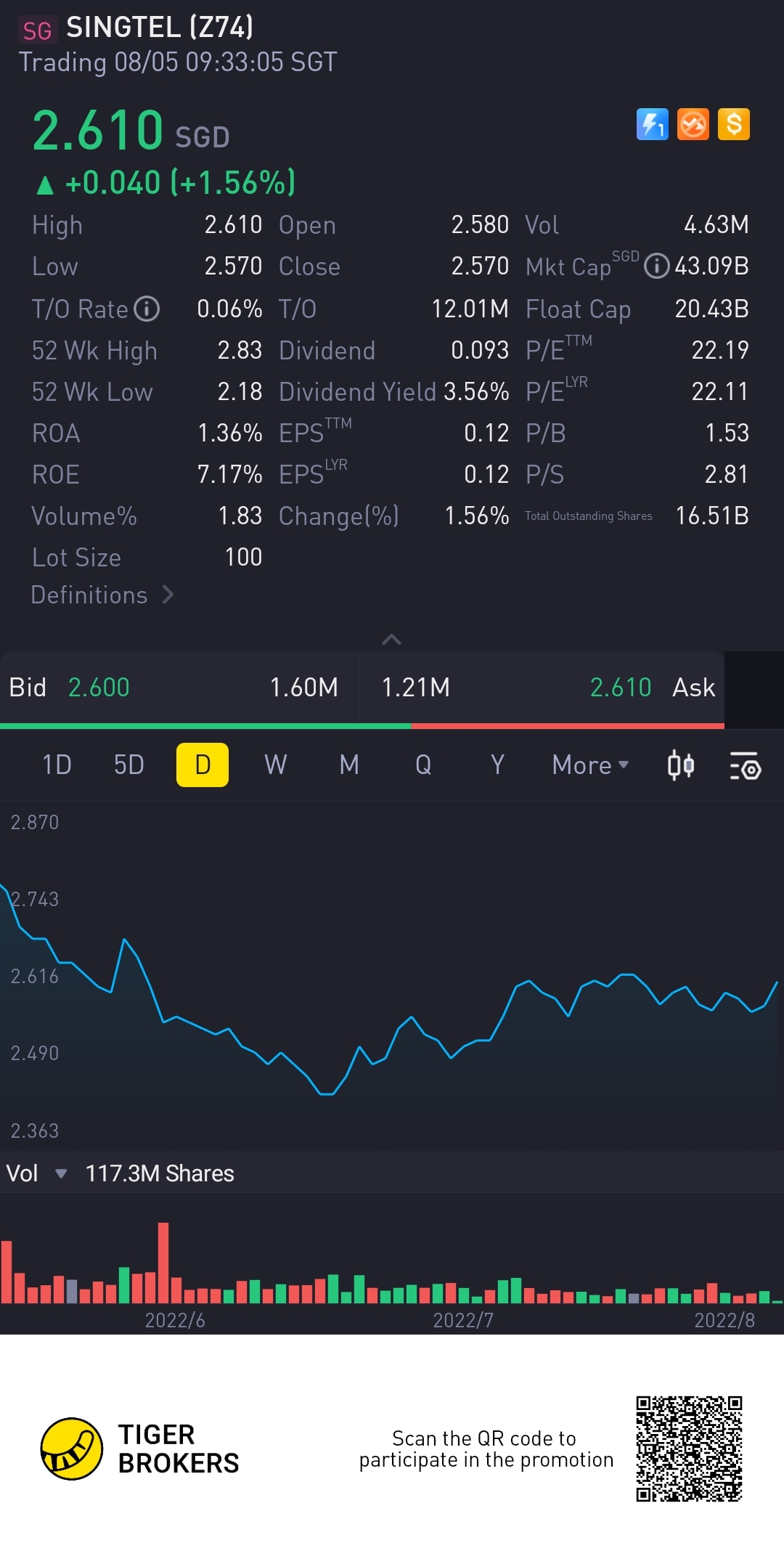
Task: Switch chart to candlestick type icon
Action: (680, 765)
